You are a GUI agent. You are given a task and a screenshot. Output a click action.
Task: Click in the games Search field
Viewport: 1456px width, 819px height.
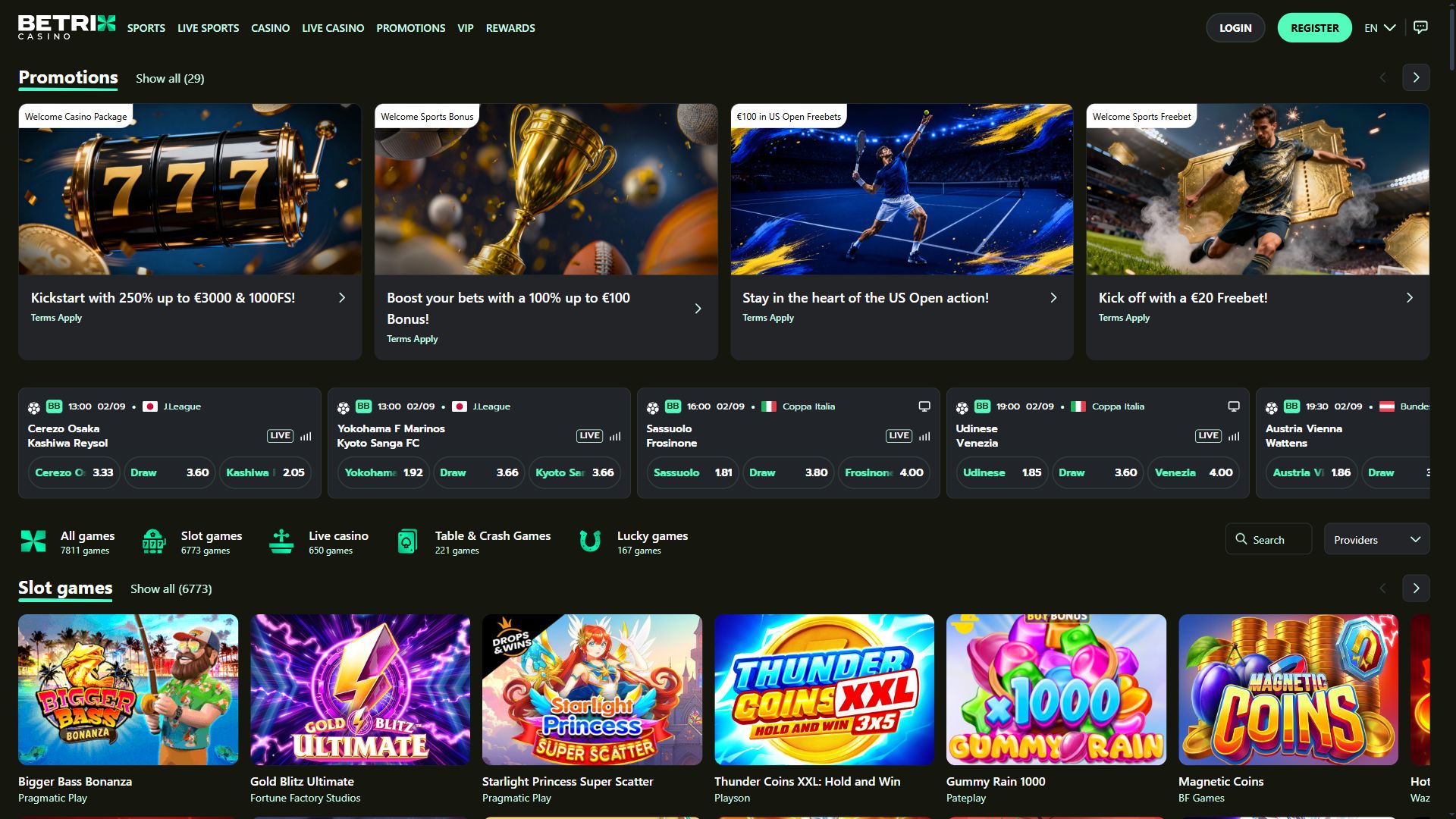[x=1269, y=539]
